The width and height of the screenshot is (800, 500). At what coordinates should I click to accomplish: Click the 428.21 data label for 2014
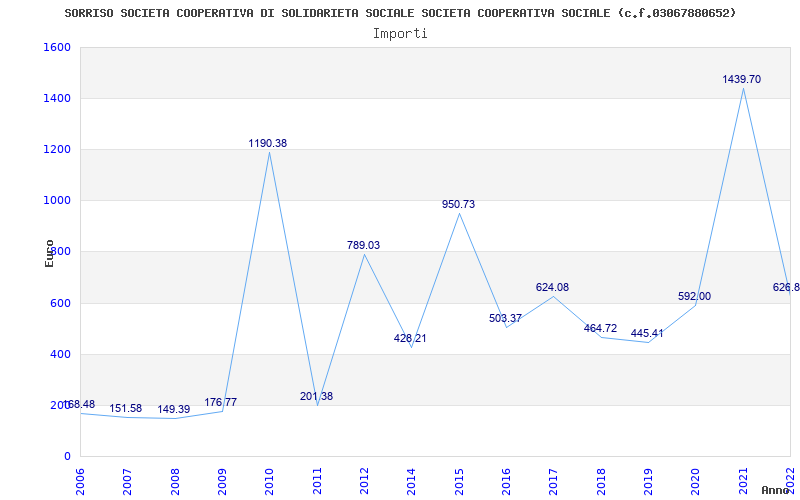pos(410,338)
